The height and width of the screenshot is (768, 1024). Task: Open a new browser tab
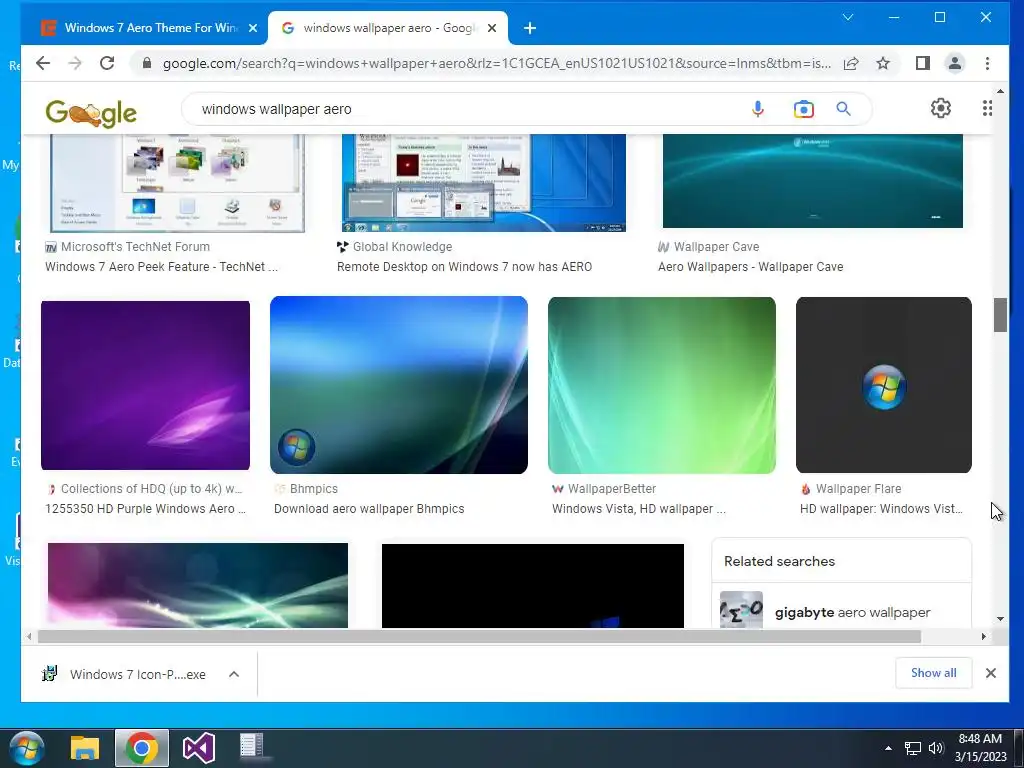click(530, 28)
